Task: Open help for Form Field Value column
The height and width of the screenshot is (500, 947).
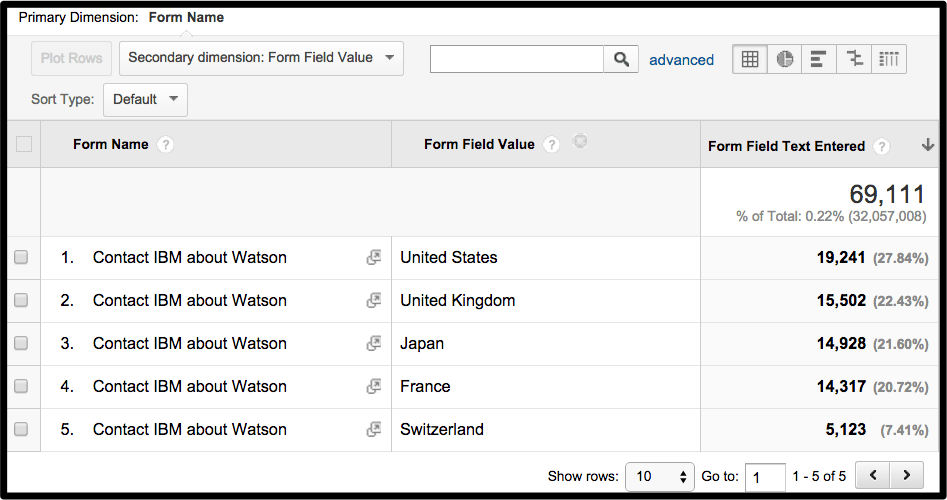Action: point(551,145)
